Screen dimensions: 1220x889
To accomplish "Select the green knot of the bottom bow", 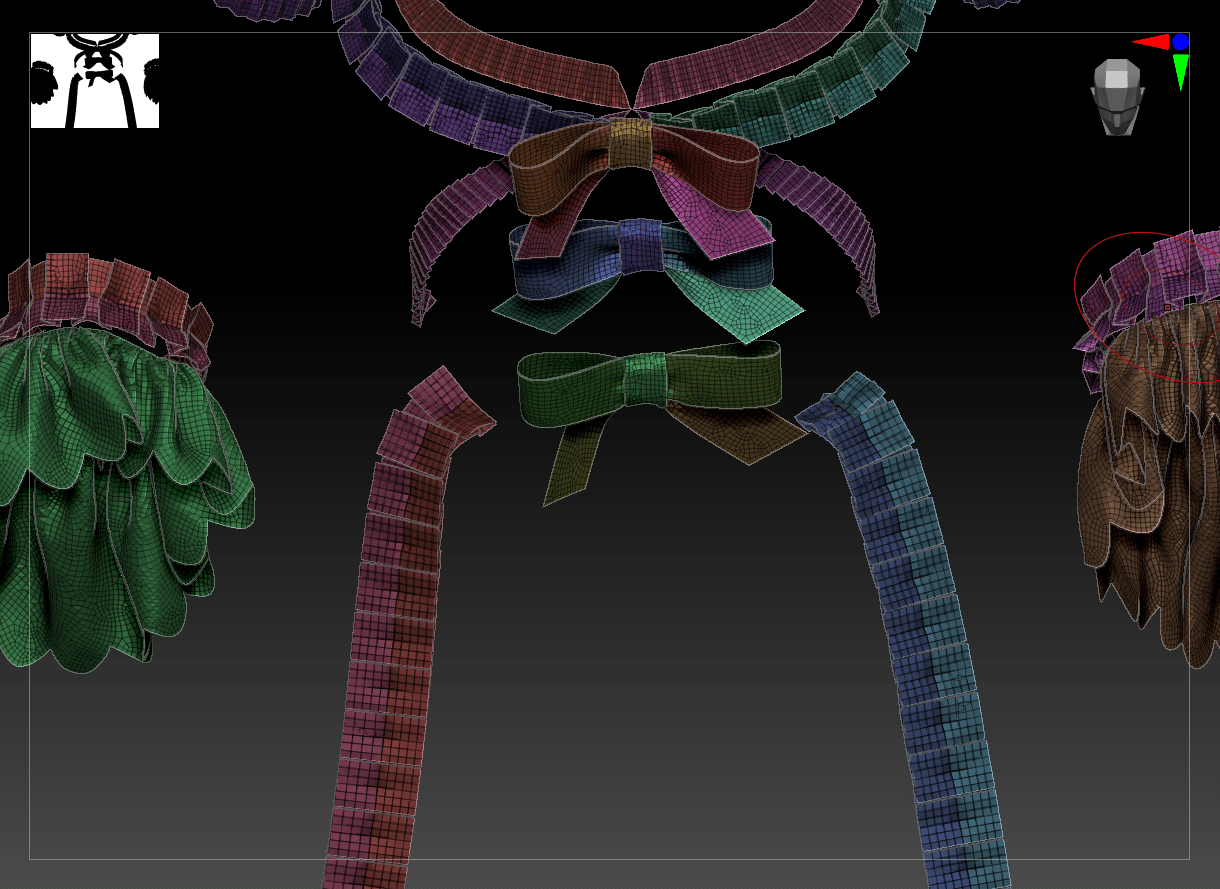I will tap(645, 378).
